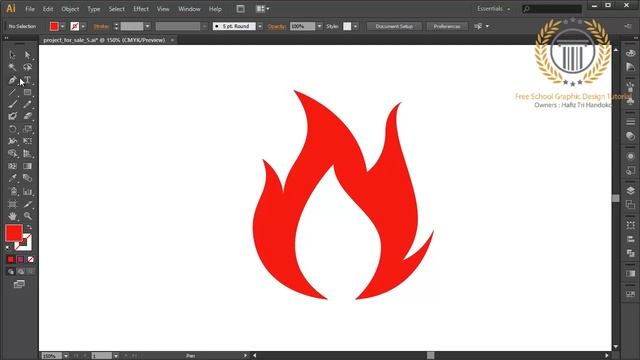Select the Width tool

(12, 141)
